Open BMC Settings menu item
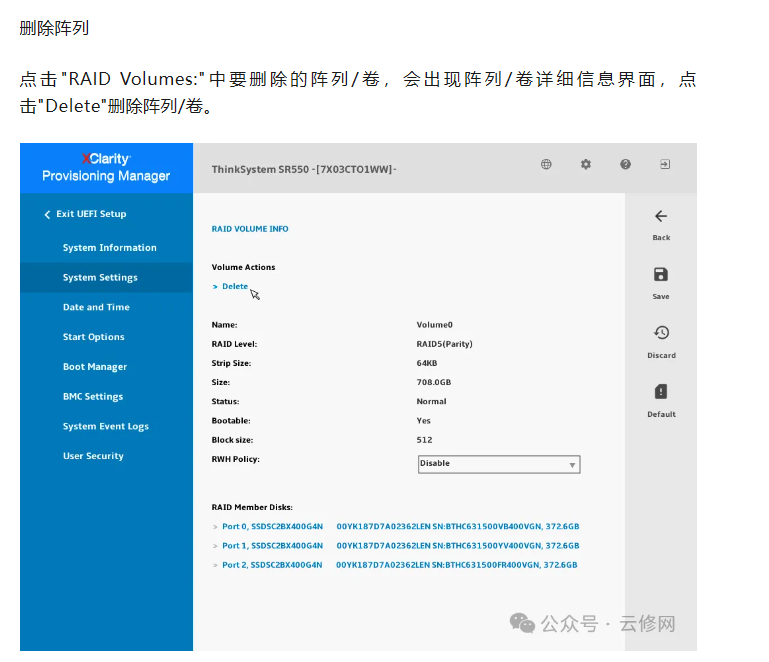 (93, 396)
